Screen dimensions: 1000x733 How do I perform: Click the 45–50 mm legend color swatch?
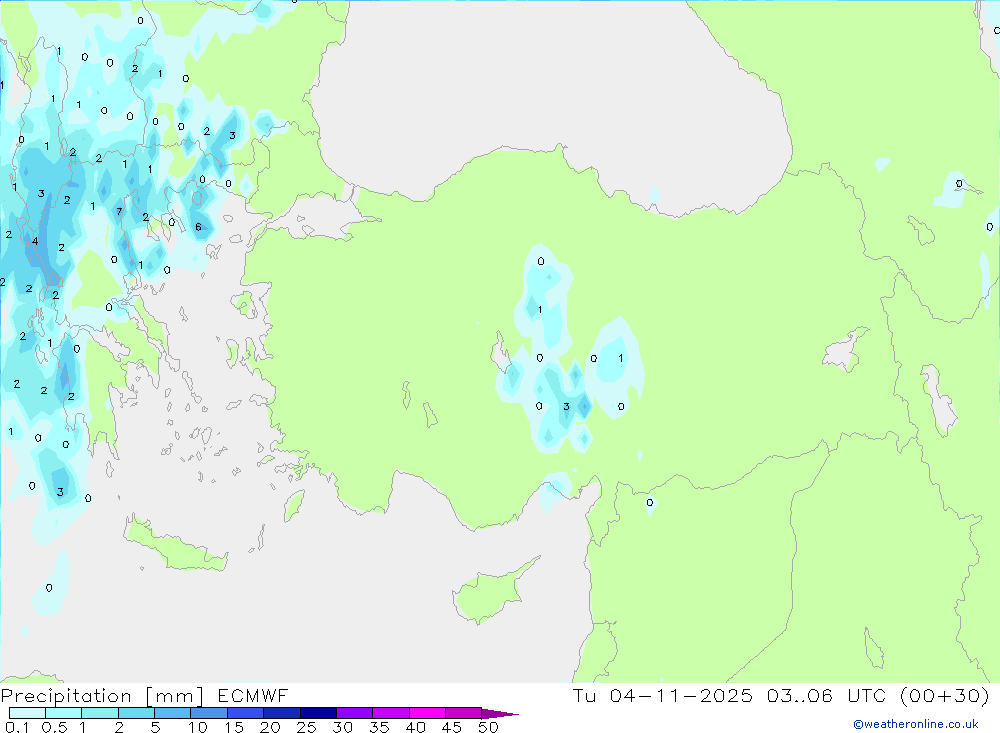coord(464,713)
